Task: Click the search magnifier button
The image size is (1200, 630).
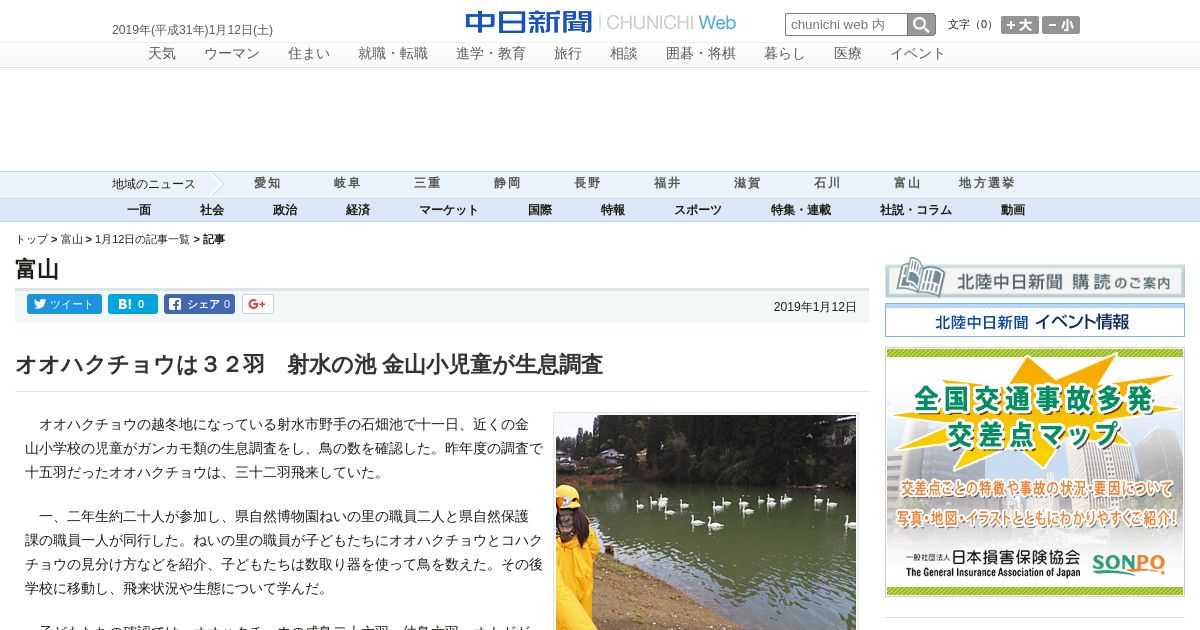Action: click(921, 25)
